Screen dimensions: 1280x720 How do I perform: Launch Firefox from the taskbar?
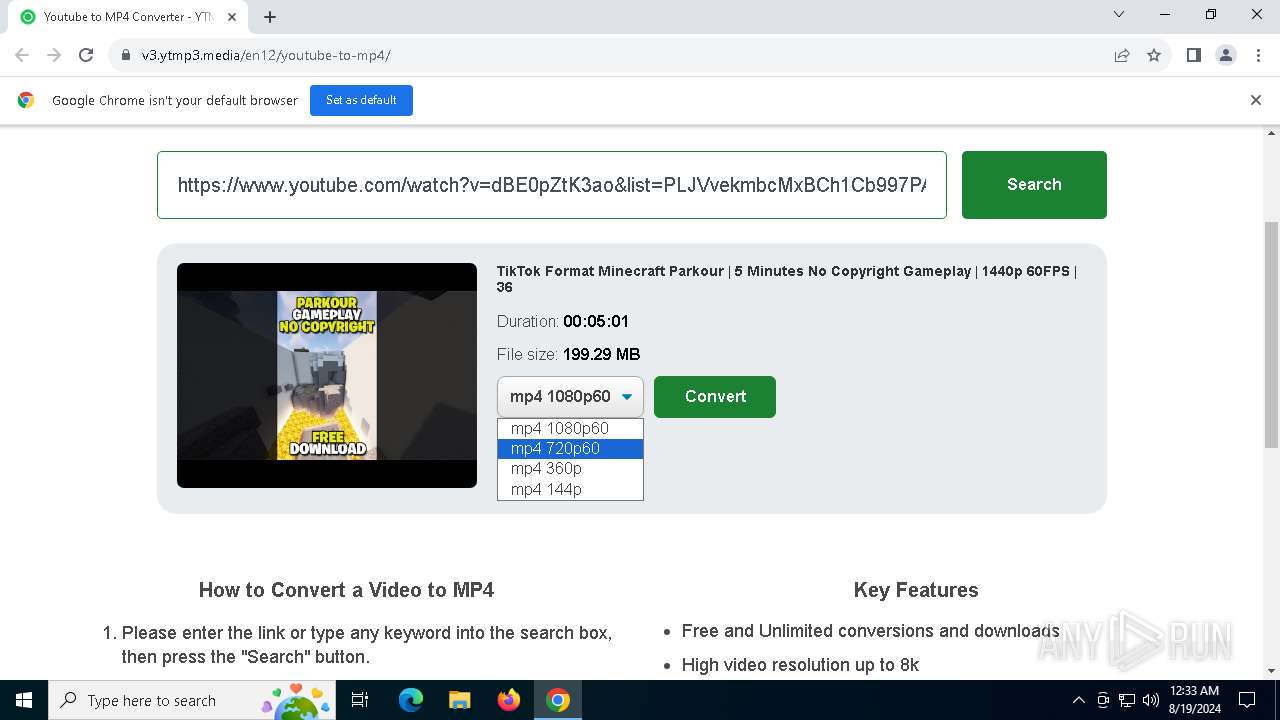point(509,700)
